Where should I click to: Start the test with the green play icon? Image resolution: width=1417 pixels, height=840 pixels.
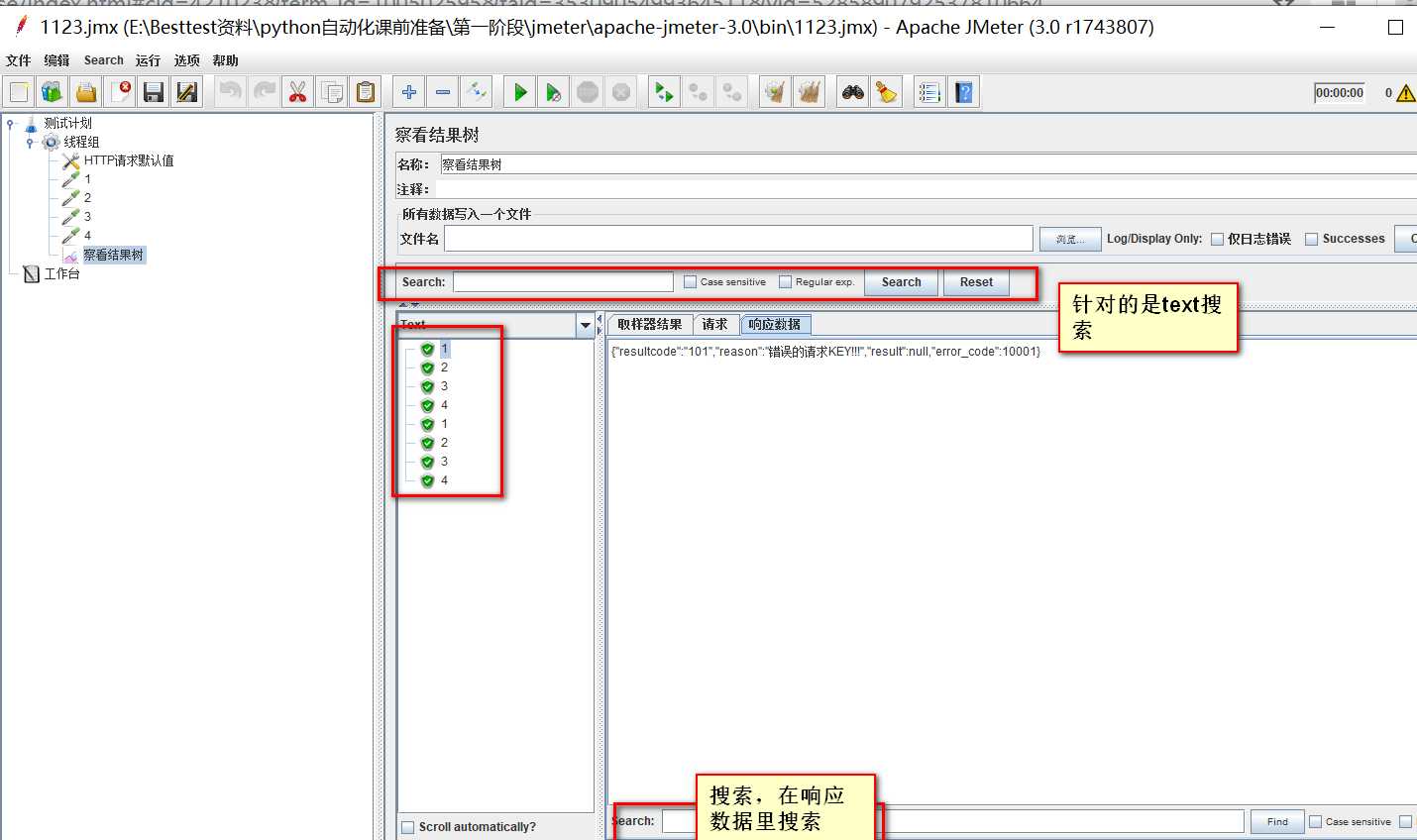[x=520, y=92]
